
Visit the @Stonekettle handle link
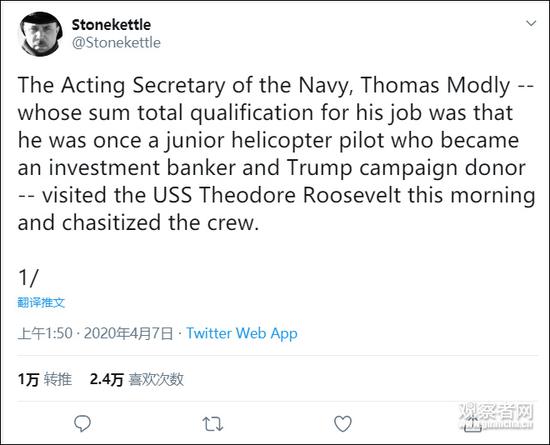116,43
